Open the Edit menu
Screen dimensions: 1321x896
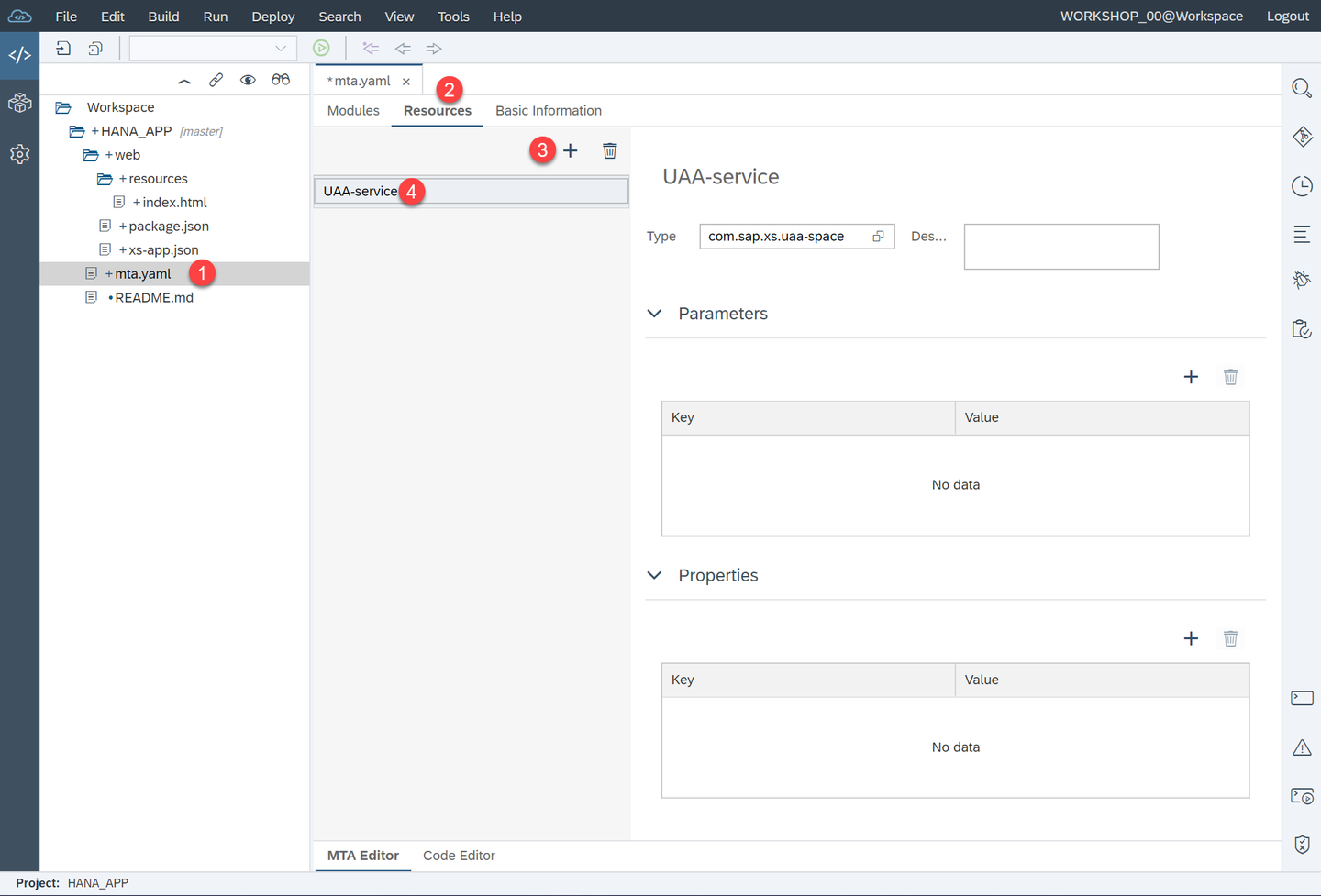click(112, 17)
